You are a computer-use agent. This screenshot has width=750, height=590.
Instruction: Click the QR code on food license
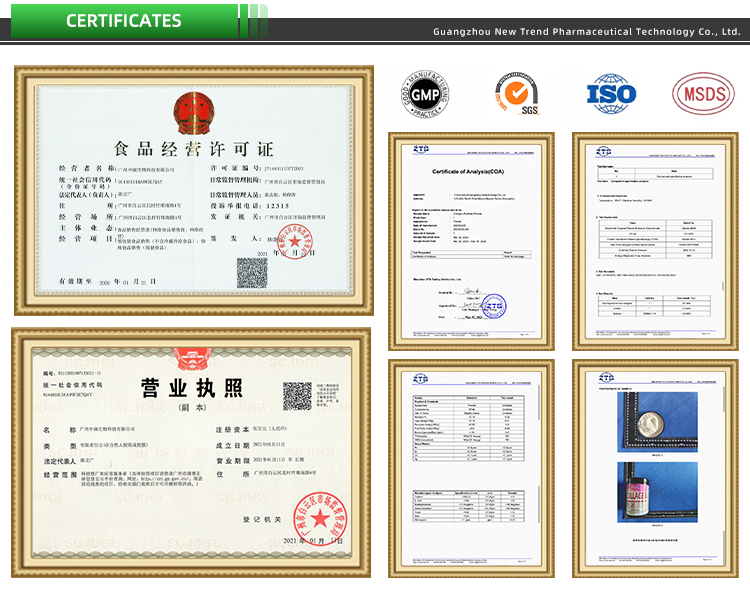[x=252, y=273]
